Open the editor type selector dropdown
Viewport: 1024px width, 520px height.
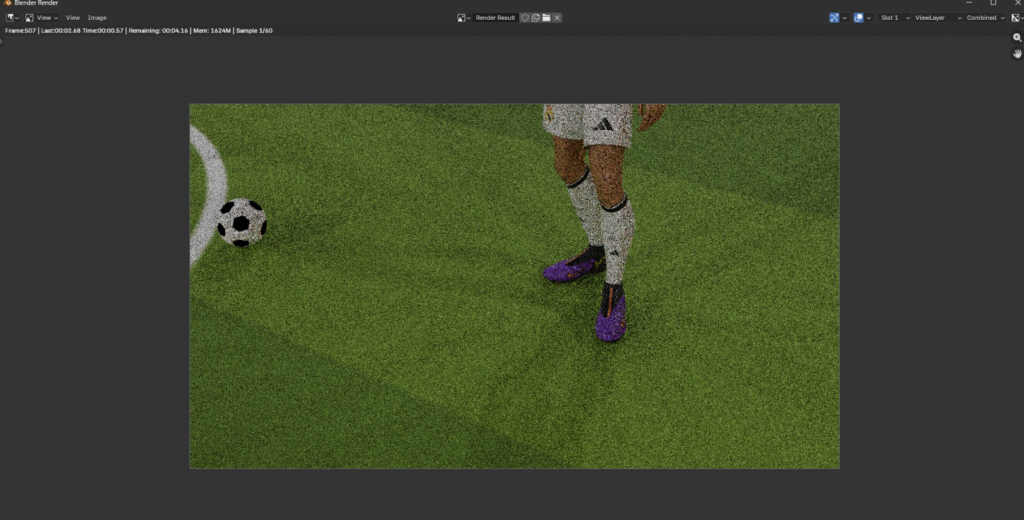coord(12,18)
